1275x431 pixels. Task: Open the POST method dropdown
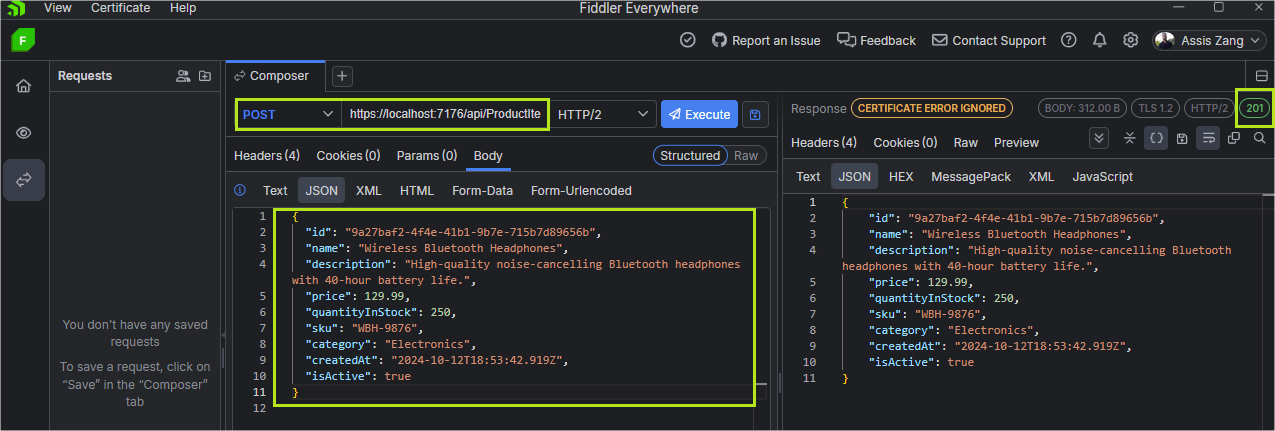point(289,114)
